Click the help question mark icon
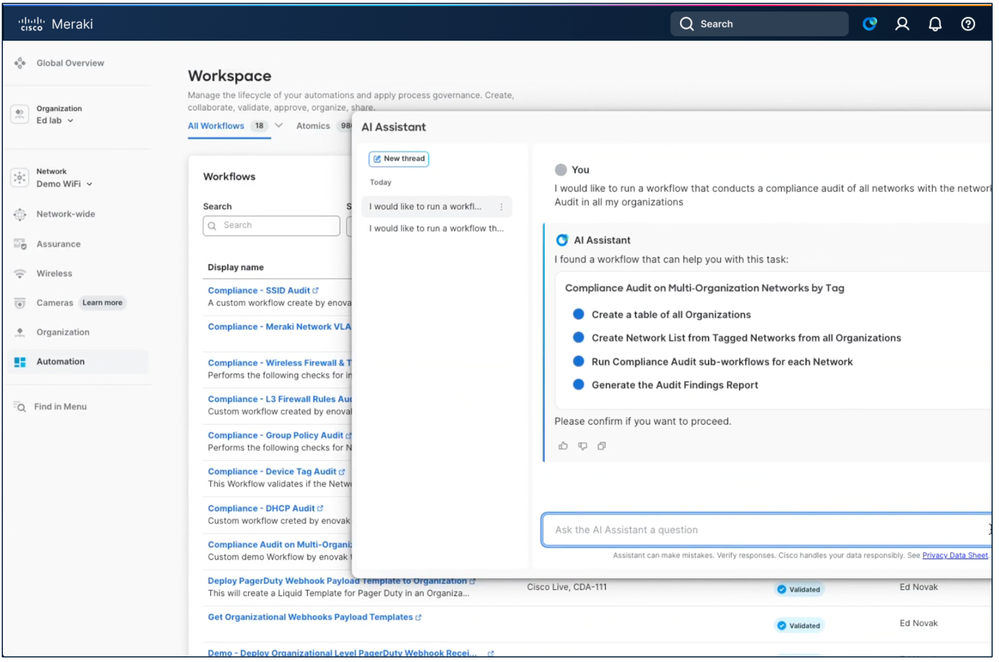Viewport: 999px width, 662px height. point(968,24)
